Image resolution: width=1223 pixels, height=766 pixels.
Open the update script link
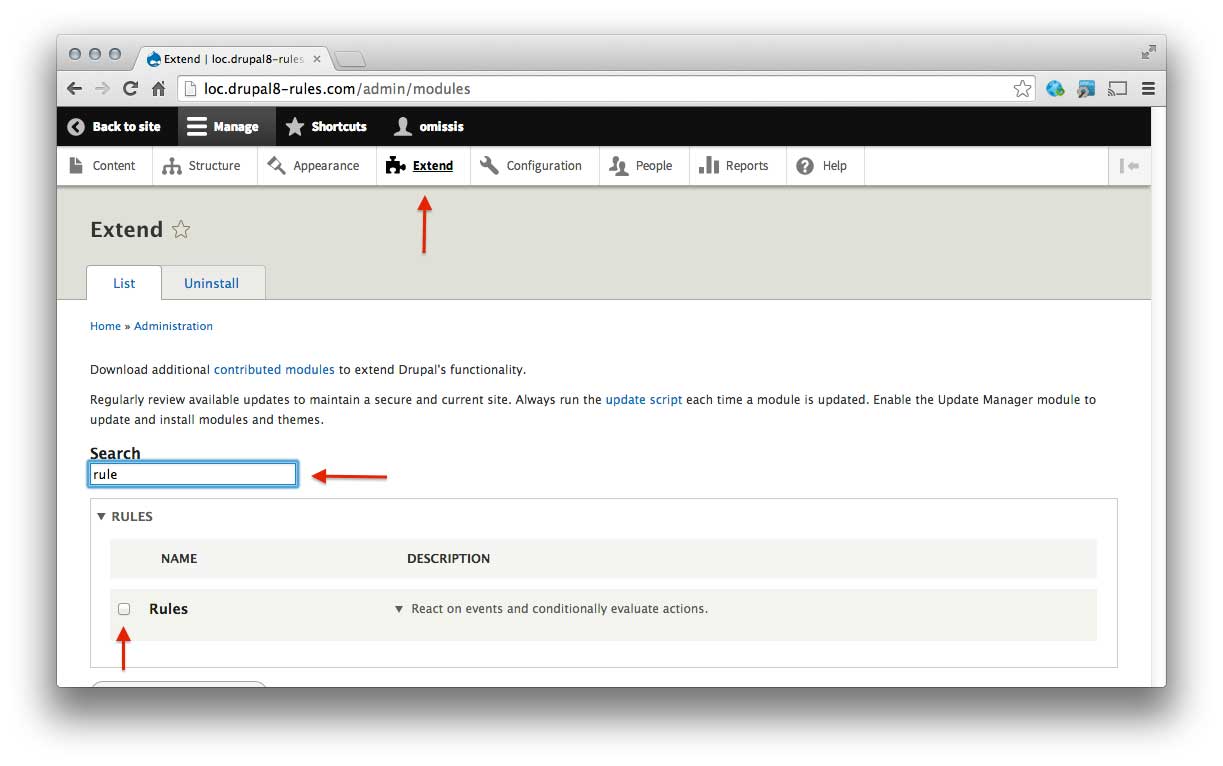pyautogui.click(x=644, y=400)
